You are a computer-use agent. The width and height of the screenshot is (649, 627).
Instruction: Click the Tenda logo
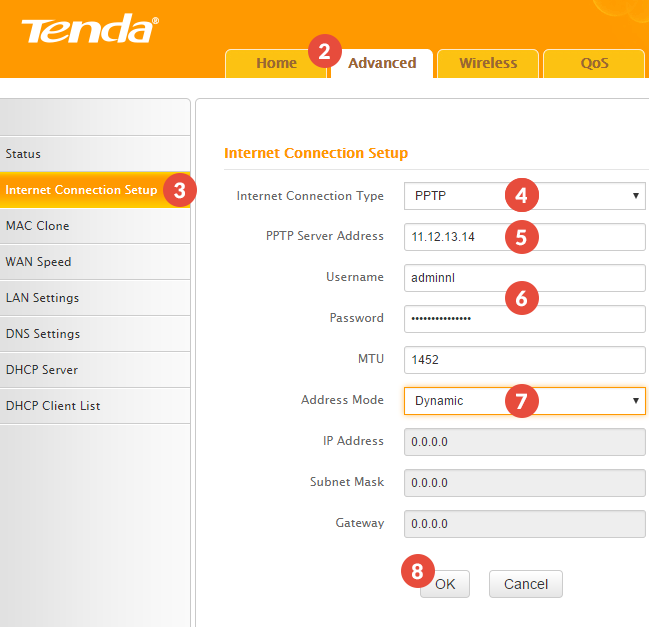pyautogui.click(x=90, y=29)
